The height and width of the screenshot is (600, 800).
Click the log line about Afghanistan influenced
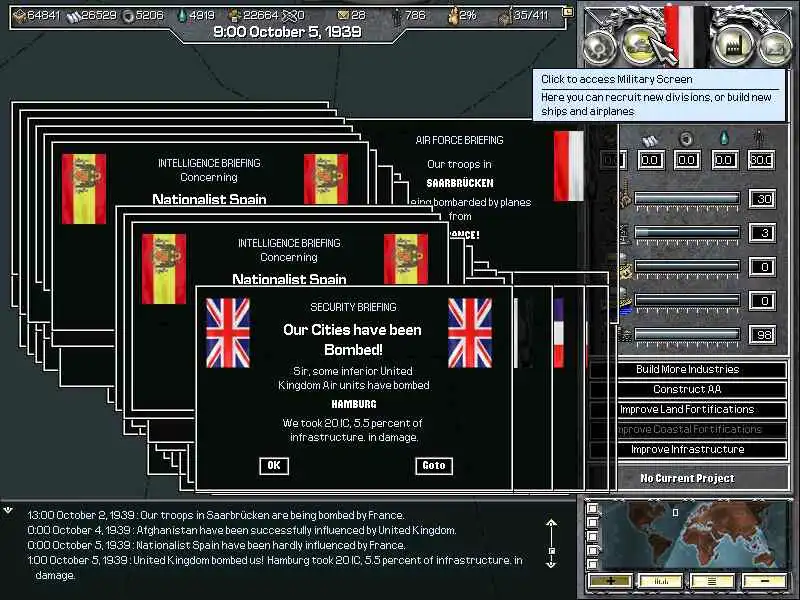point(242,530)
